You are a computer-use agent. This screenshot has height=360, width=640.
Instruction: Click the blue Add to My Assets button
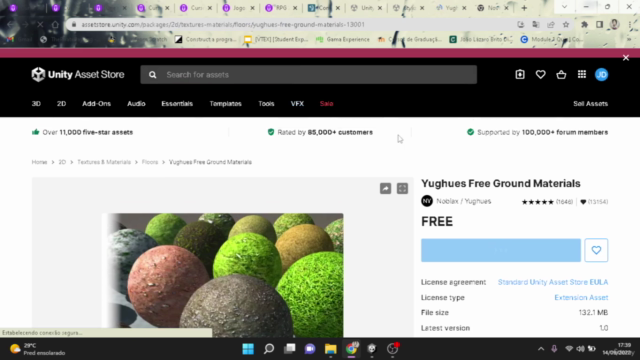click(501, 250)
